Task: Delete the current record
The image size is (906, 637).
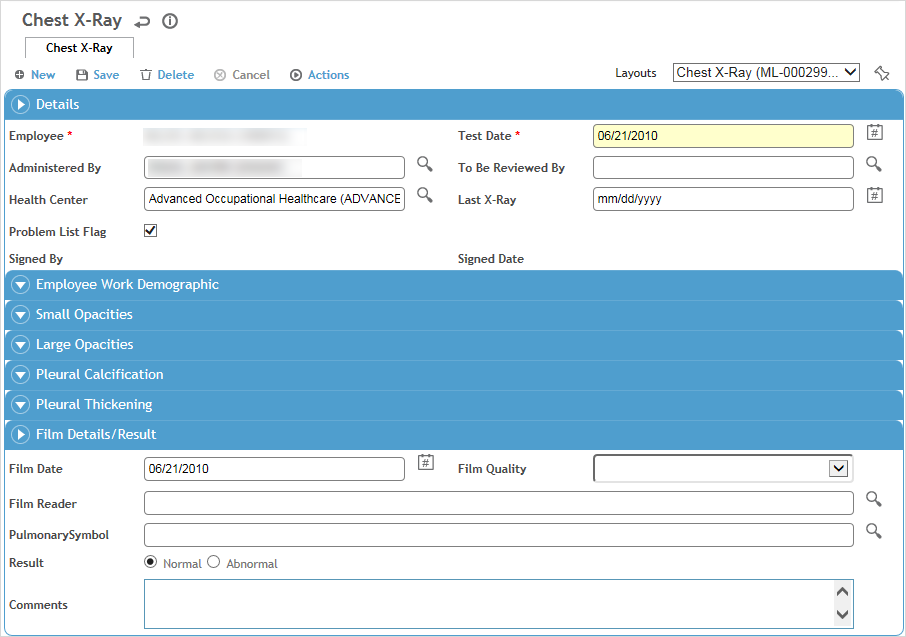Action: 167,75
